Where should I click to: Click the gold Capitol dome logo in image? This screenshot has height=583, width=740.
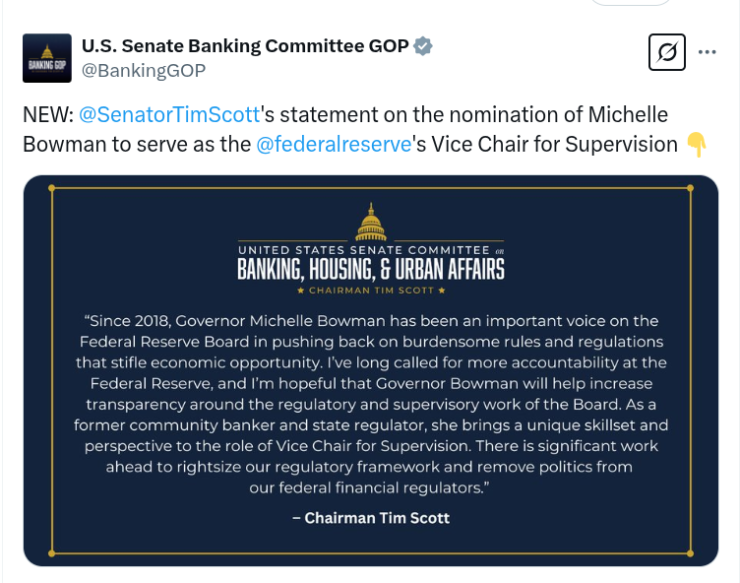point(371,222)
